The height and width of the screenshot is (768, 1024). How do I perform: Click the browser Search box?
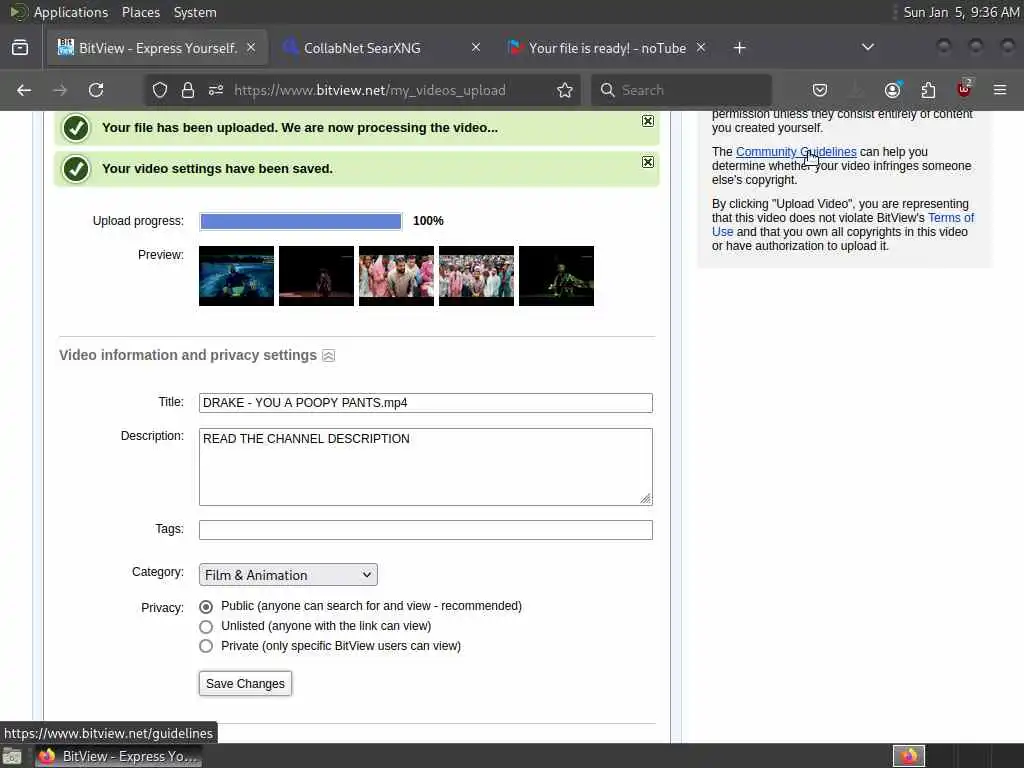pos(682,90)
